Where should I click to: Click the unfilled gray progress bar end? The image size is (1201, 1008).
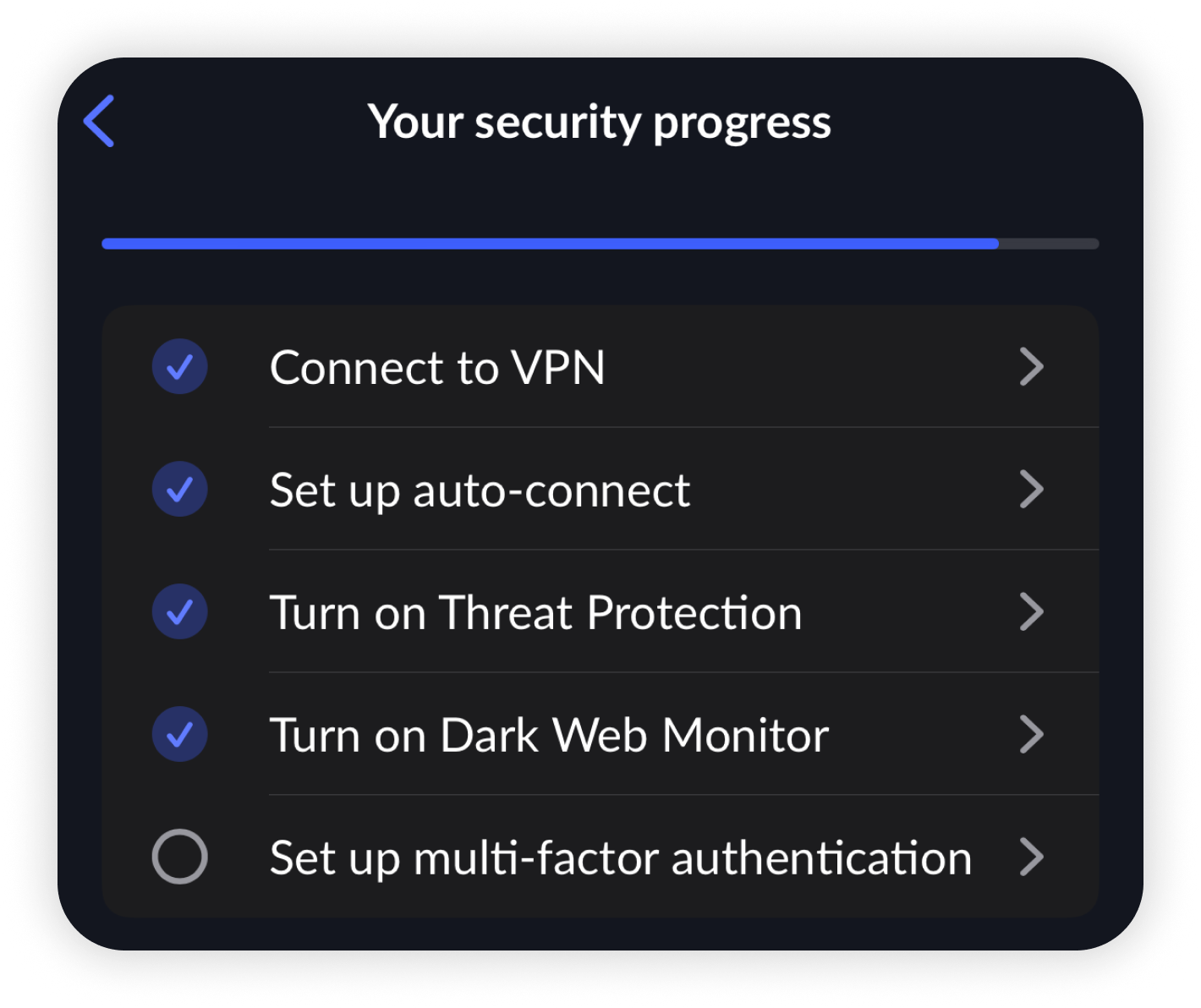(1049, 244)
